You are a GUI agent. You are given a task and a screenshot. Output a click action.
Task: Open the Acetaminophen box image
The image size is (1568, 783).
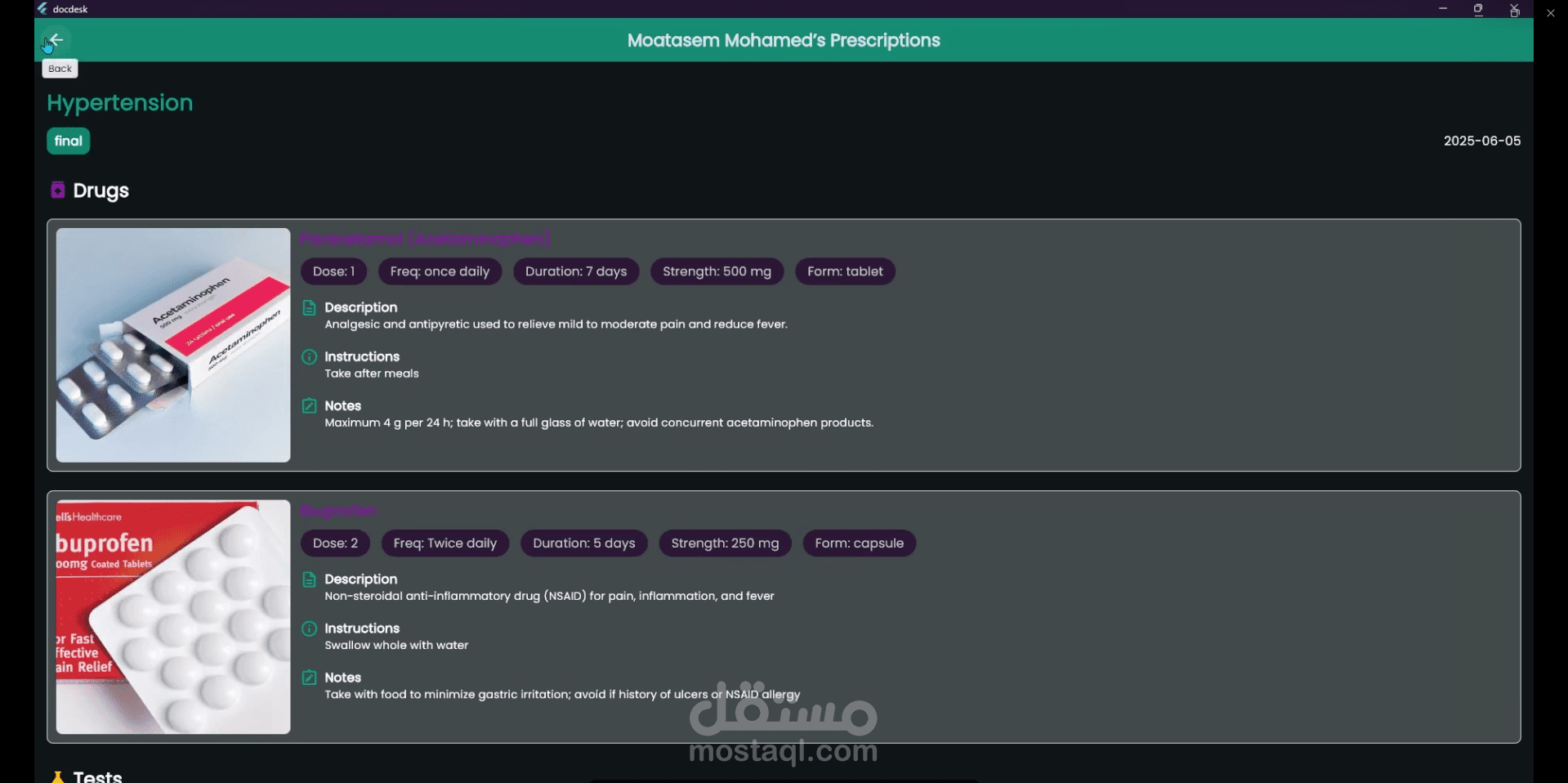coord(173,345)
